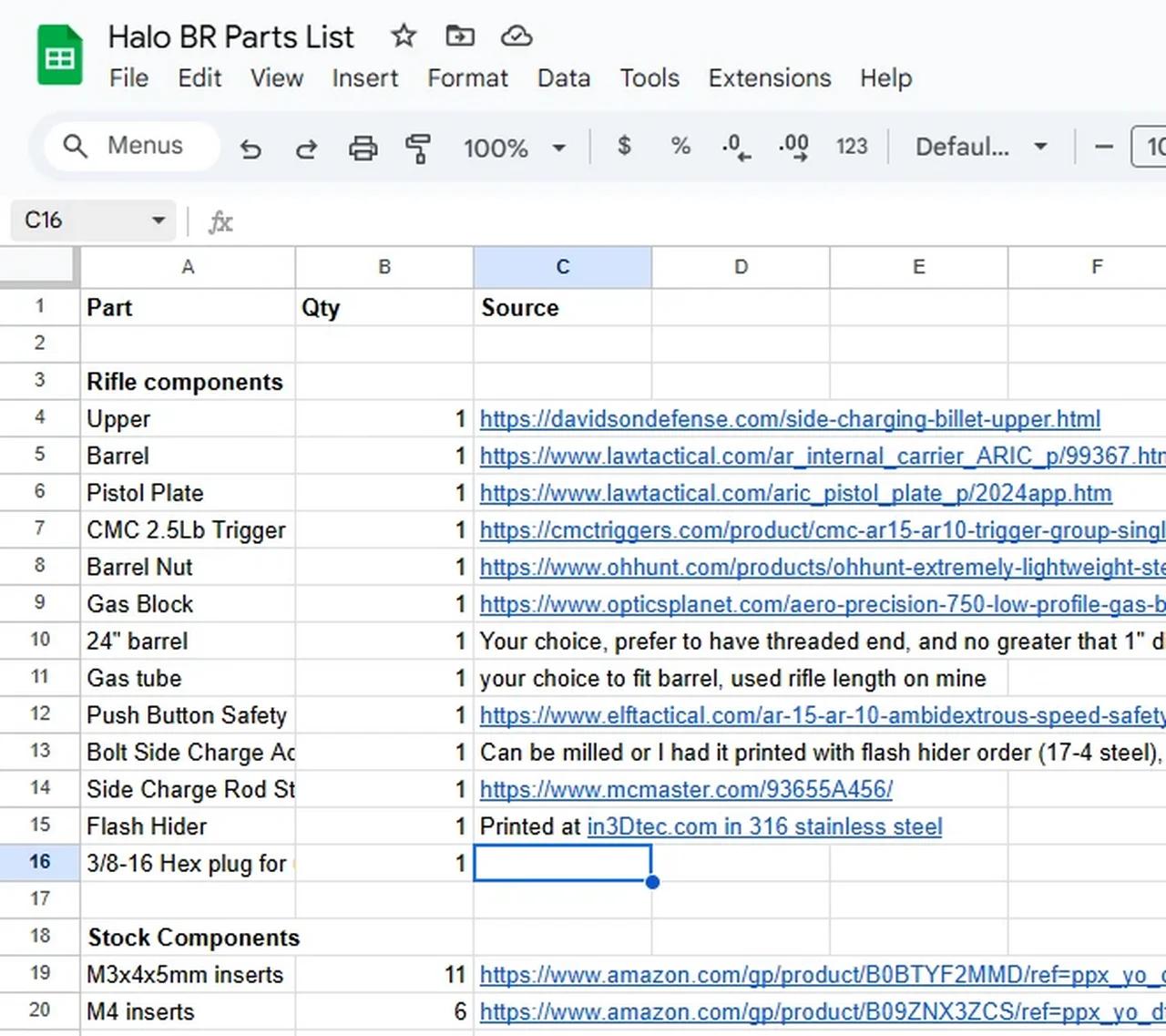The image size is (1166, 1036).
Task: Open the More formats 123 menu
Action: point(852,146)
